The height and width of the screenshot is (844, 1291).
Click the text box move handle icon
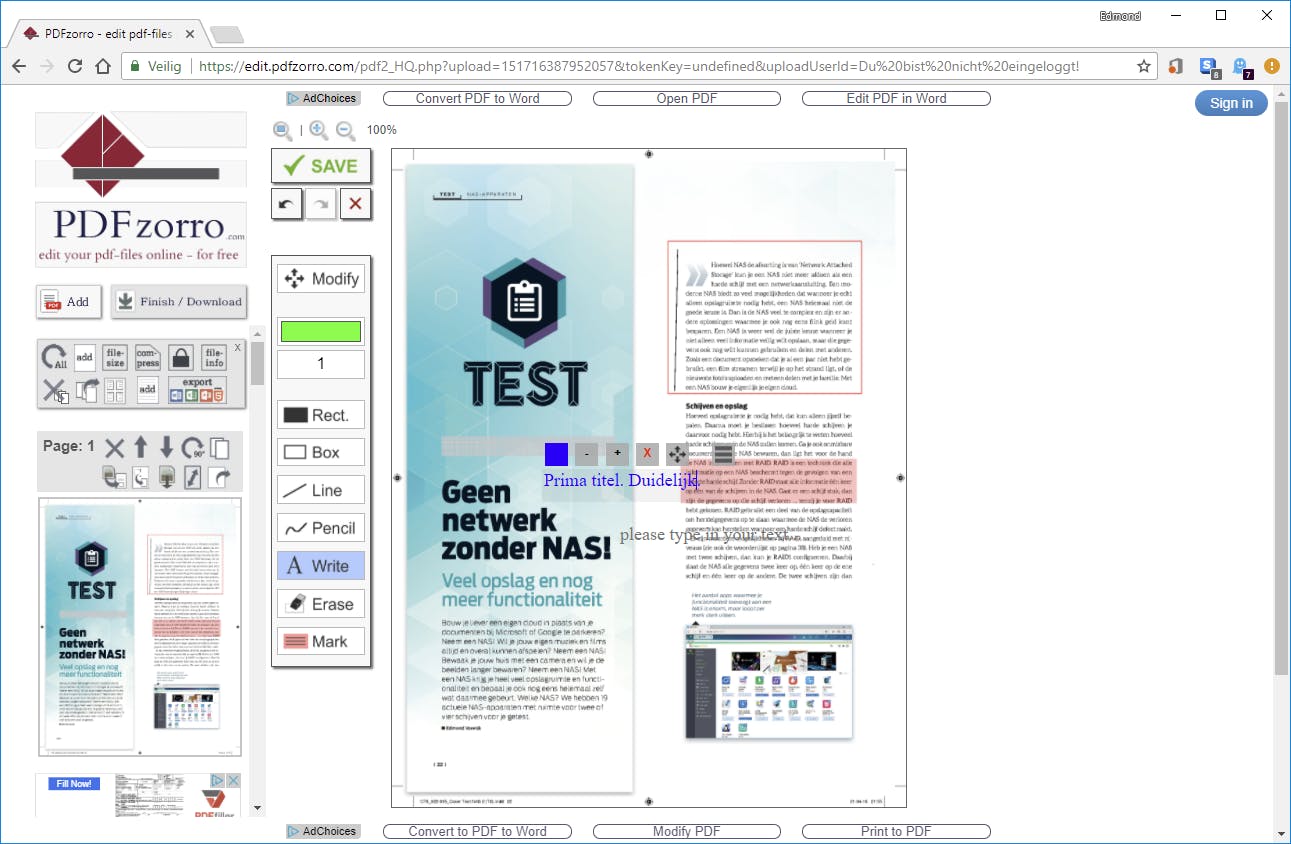[x=677, y=454]
